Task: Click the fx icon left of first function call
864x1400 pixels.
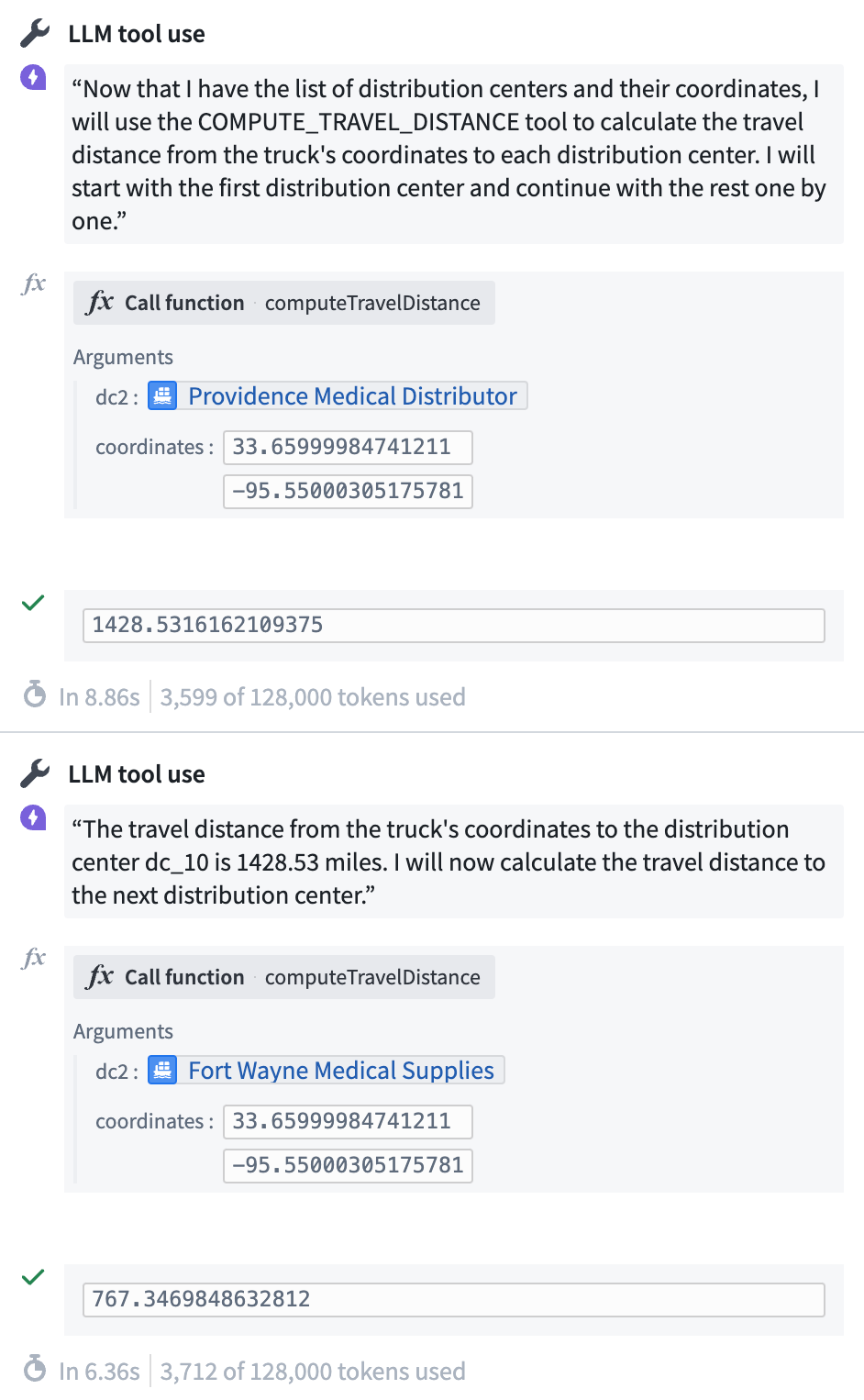Action: pyautogui.click(x=34, y=283)
